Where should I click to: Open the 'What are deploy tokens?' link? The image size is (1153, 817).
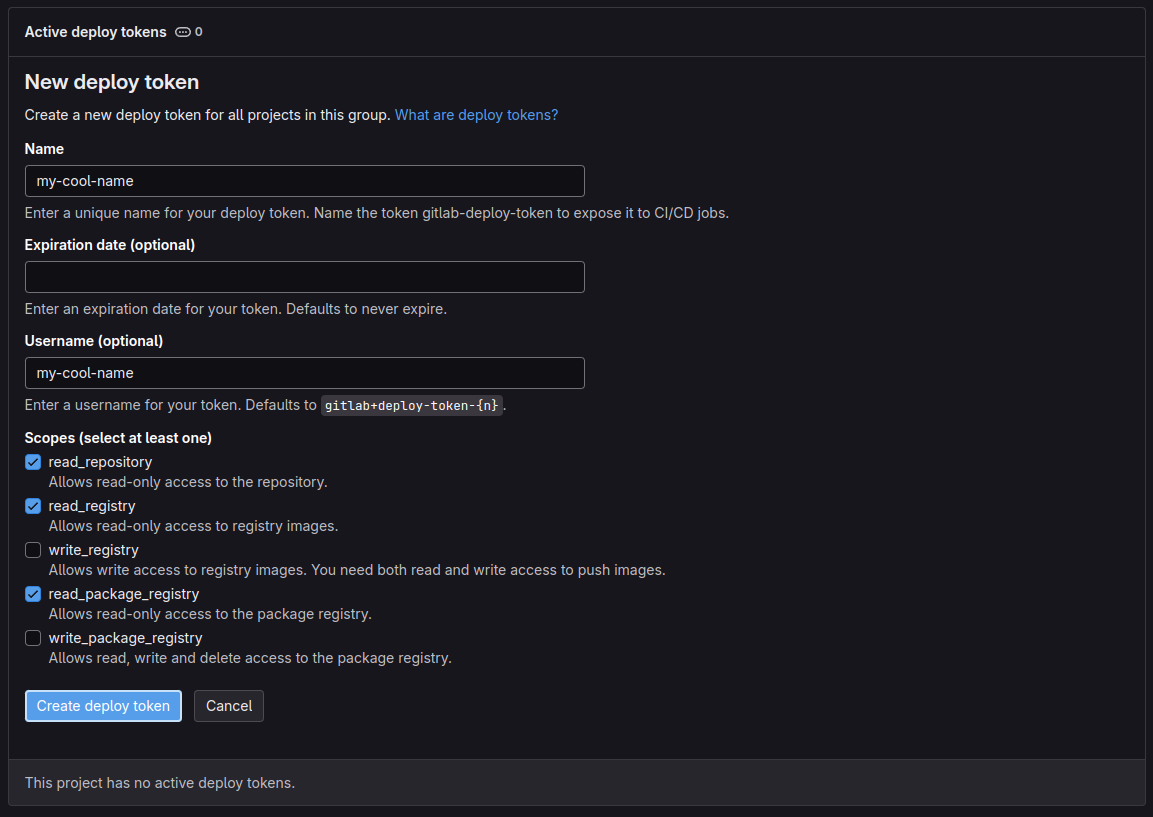pos(476,115)
